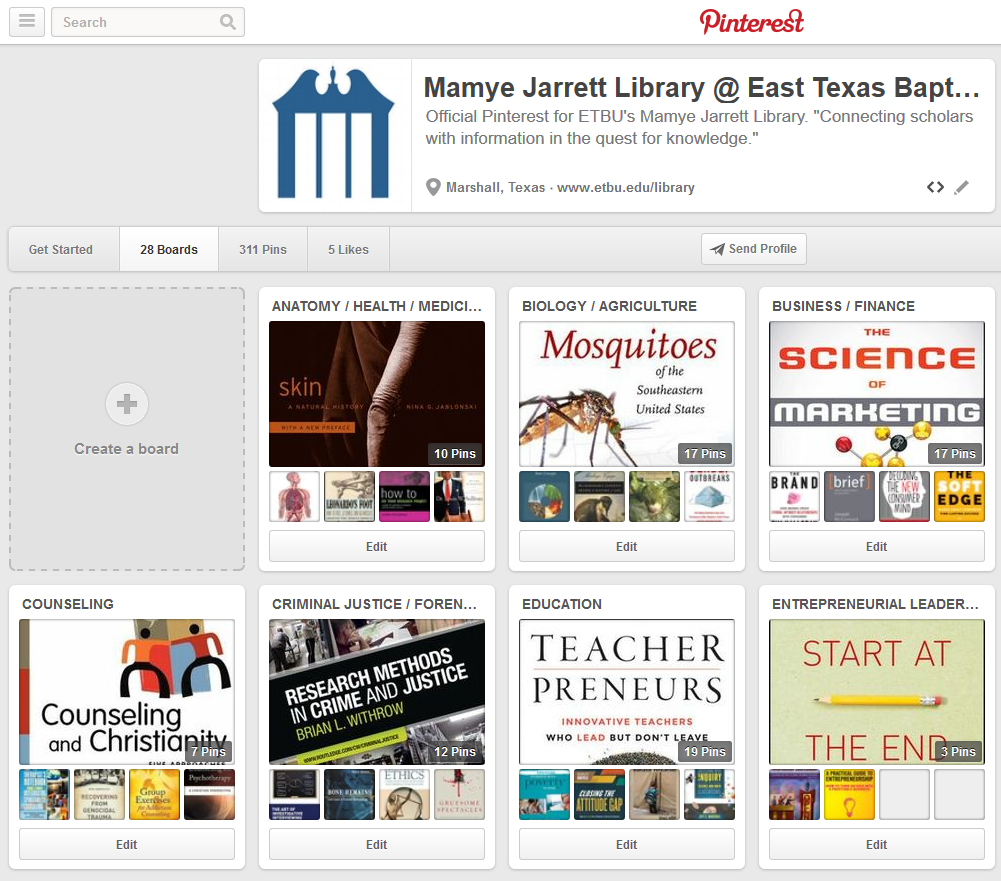Image resolution: width=1001 pixels, height=881 pixels.
Task: Open the Counseling board title
Action: 68,605
